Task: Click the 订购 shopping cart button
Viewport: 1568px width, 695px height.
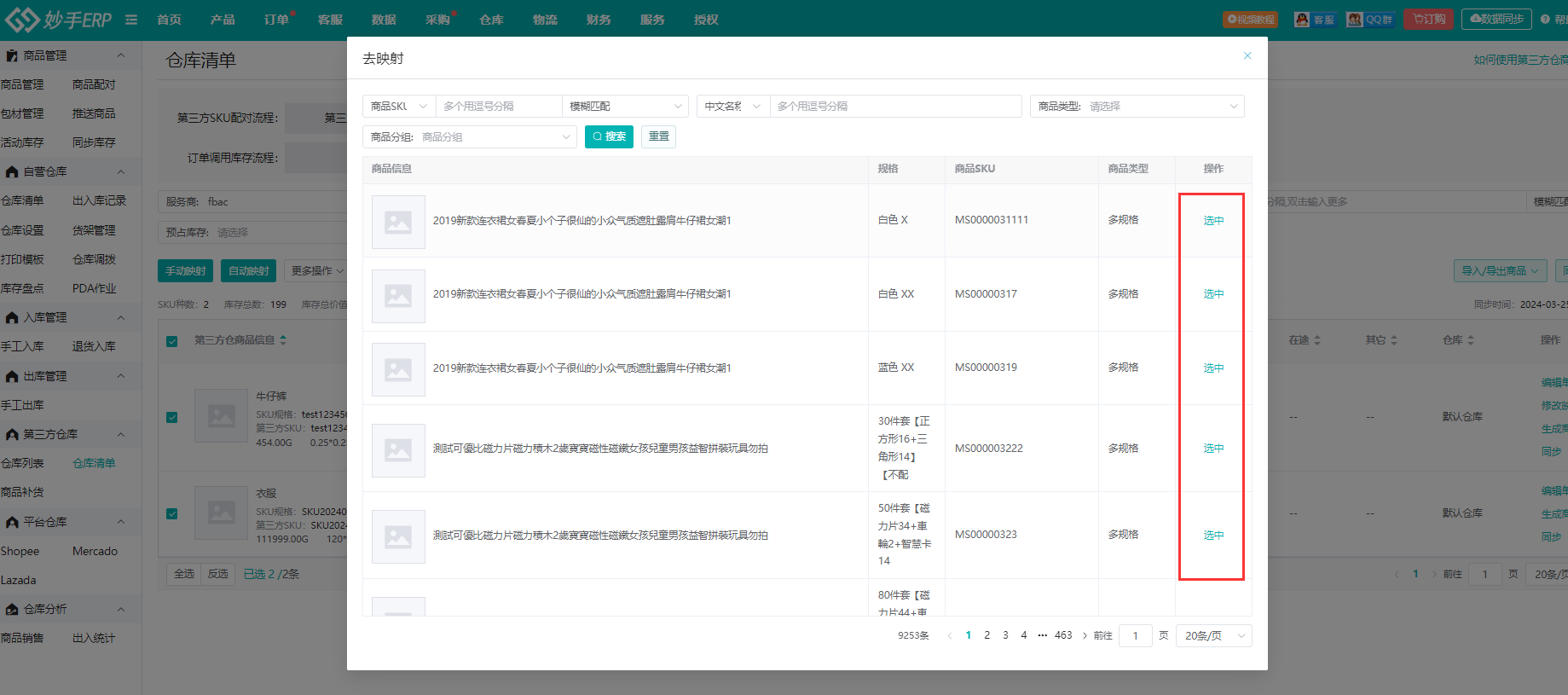Action: click(x=1428, y=20)
